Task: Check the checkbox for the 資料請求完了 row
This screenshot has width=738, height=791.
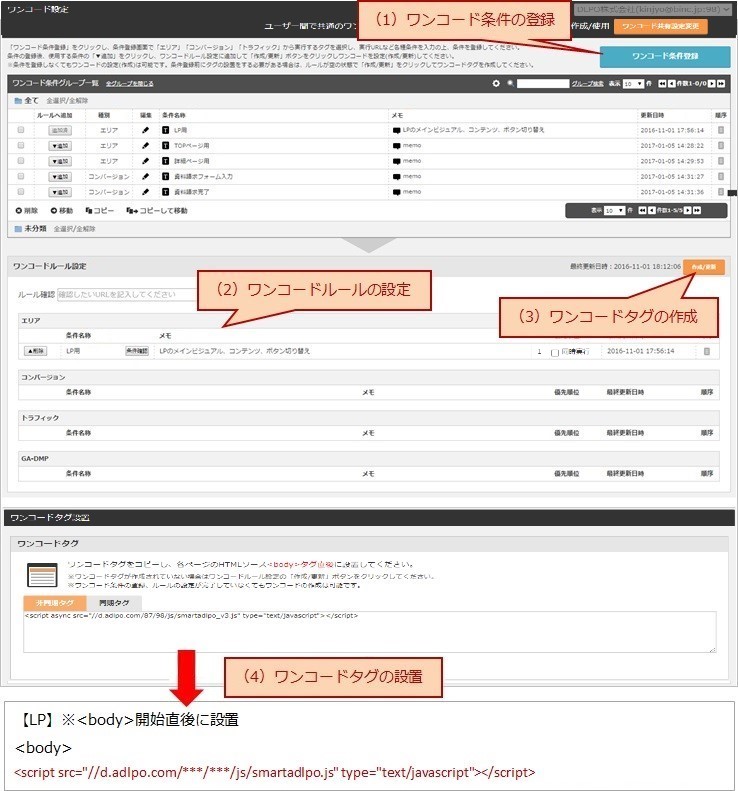Action: pyautogui.click(x=21, y=192)
